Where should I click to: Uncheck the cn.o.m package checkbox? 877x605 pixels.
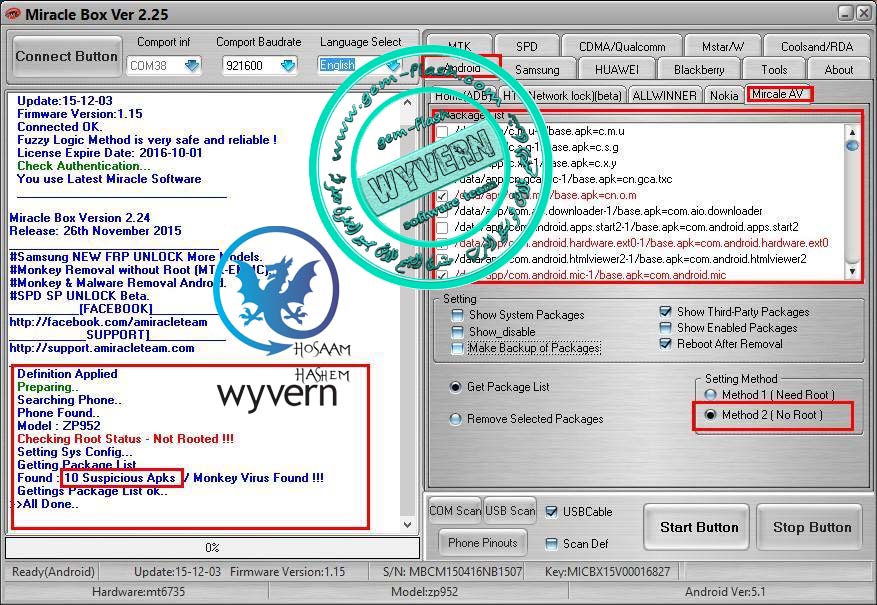442,196
